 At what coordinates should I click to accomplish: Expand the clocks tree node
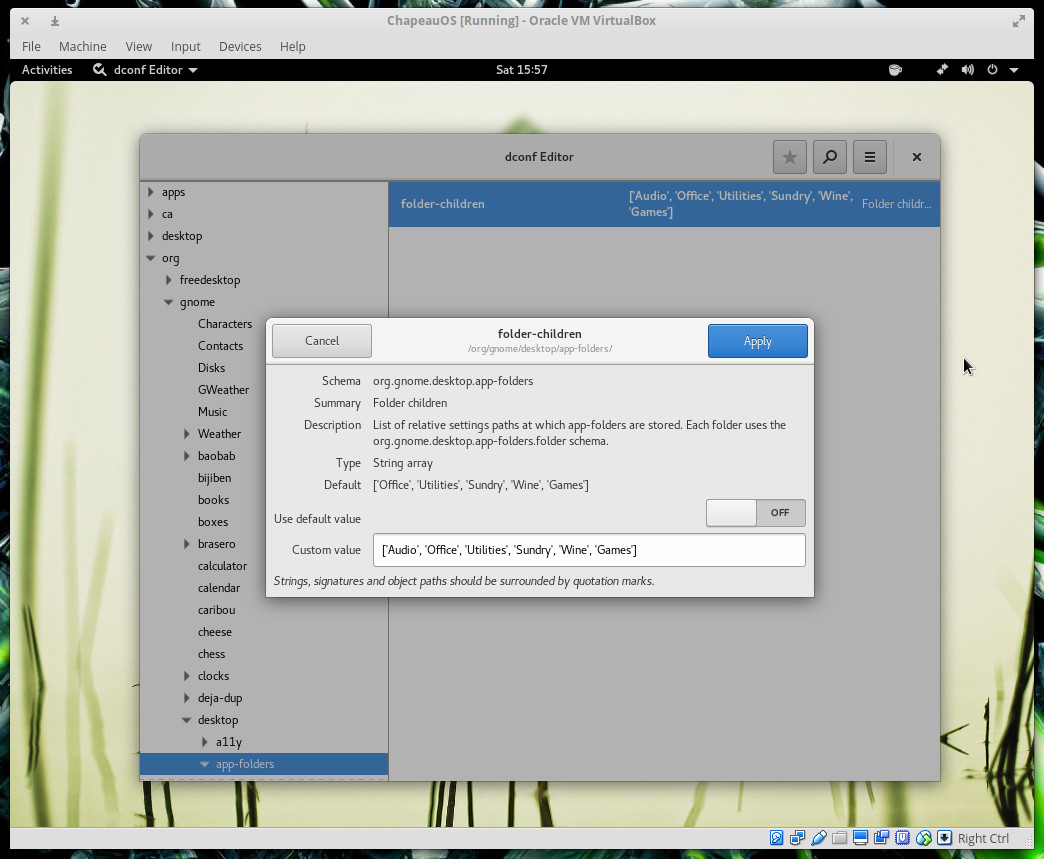click(x=187, y=675)
